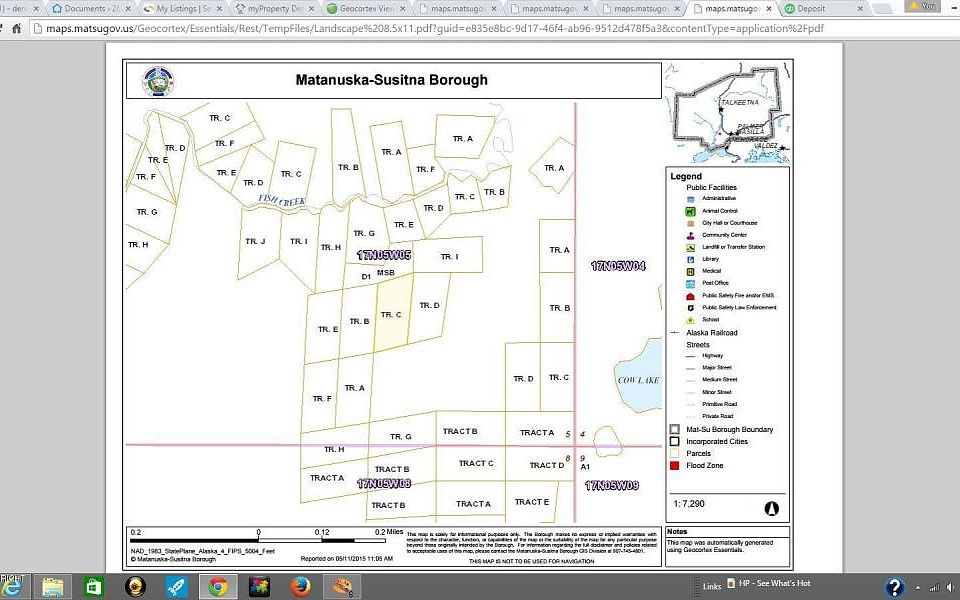This screenshot has height=600, width=960.
Task: Click the Library legend icon
Action: [690, 260]
